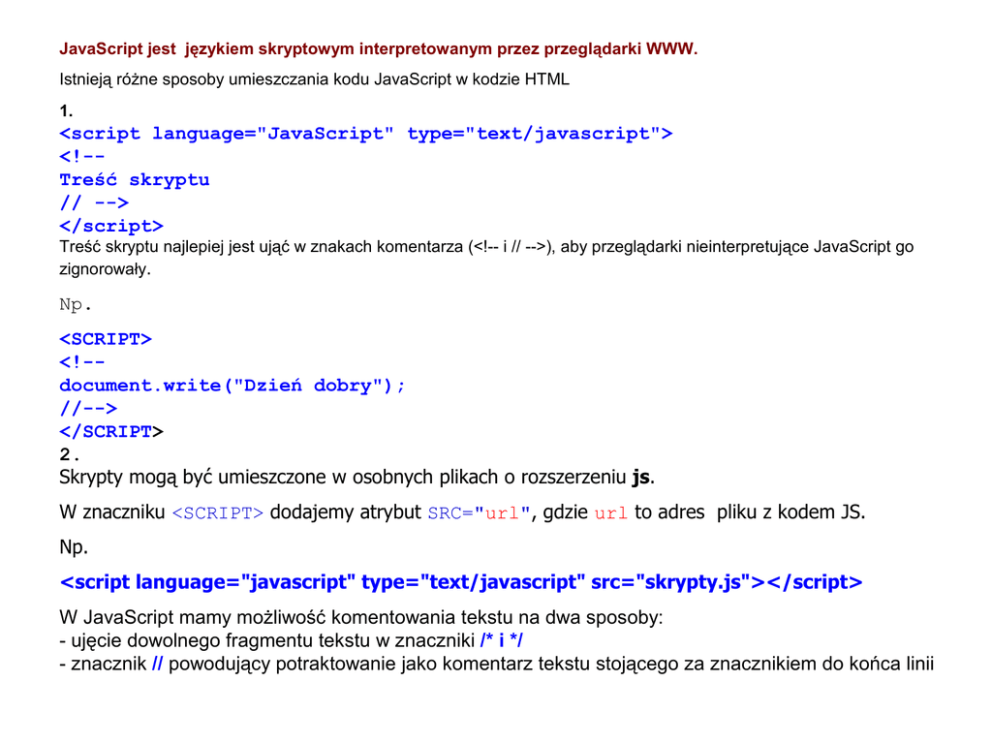This screenshot has height=744, width=992.
Task: Click the word "zignorowały."
Action: pyautogui.click(x=105, y=269)
